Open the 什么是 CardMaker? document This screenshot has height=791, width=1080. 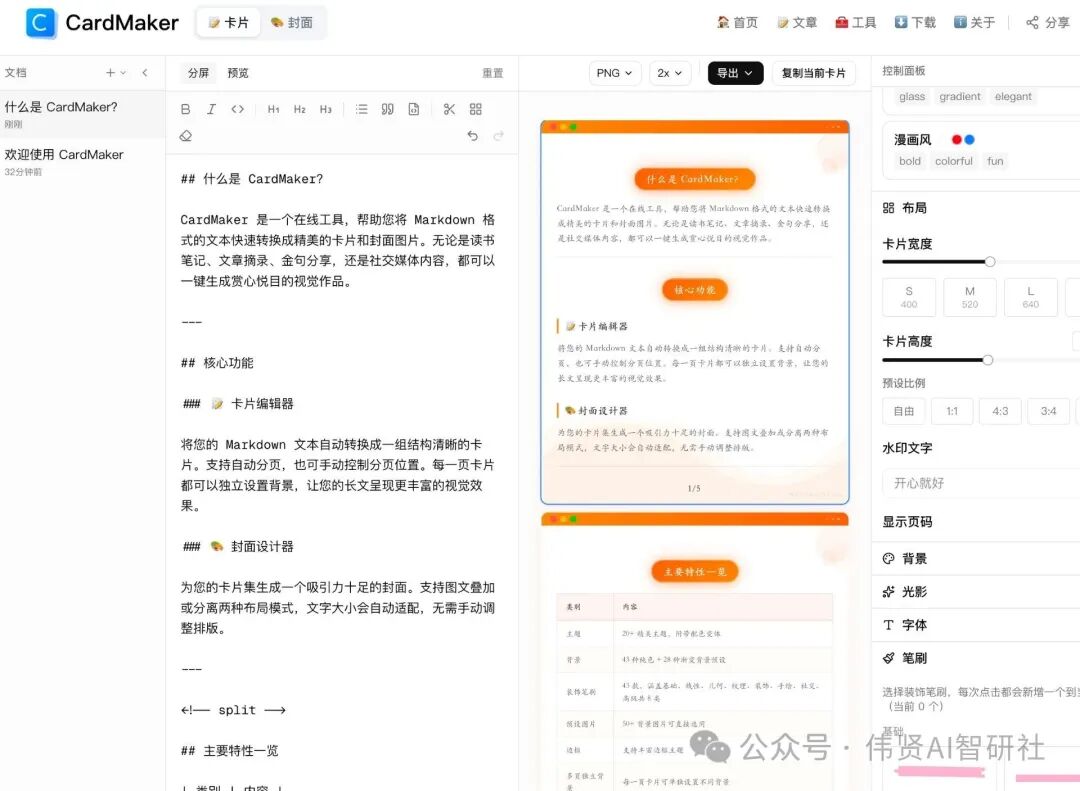click(x=83, y=114)
